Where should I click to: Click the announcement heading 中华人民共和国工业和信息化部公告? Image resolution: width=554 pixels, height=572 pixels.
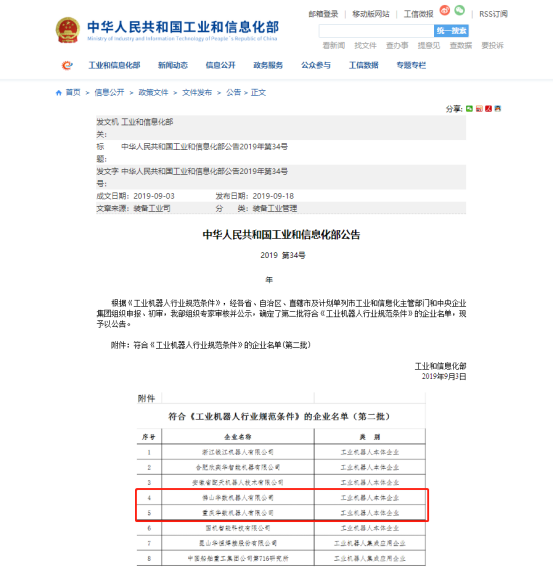(x=281, y=235)
